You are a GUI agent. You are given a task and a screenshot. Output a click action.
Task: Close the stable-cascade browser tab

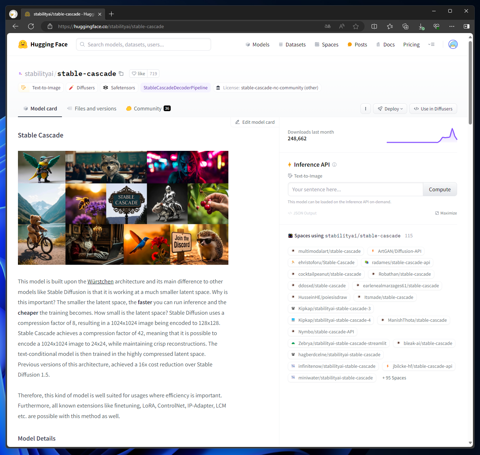click(x=100, y=14)
